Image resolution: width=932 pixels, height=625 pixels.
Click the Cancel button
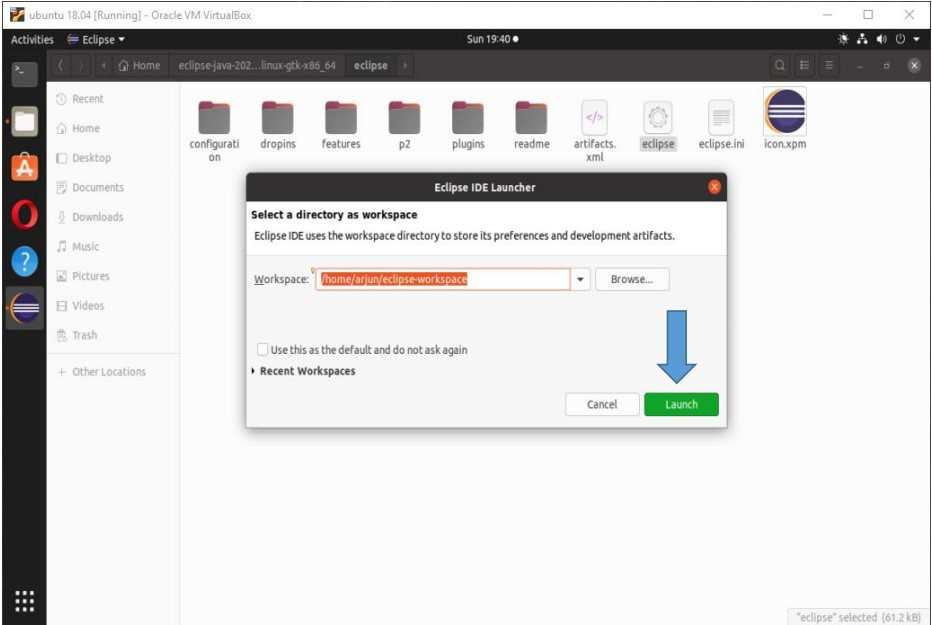(x=602, y=405)
